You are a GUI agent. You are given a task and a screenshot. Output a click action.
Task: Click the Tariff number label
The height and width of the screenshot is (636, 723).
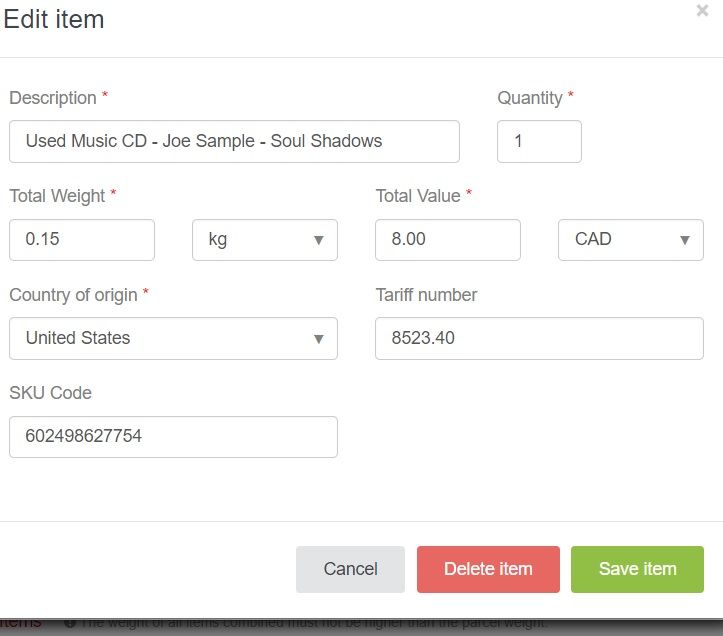tap(426, 295)
